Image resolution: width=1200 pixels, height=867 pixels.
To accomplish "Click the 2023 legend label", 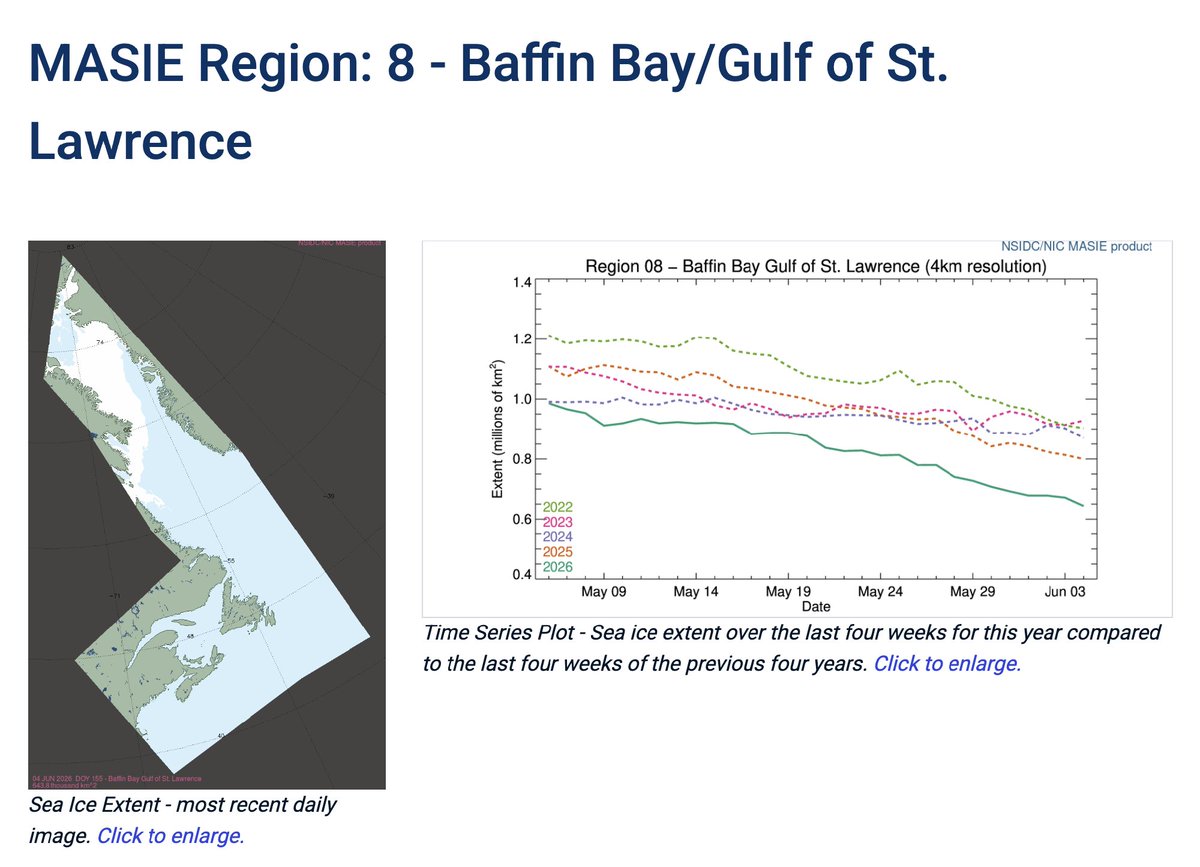I will tap(556, 522).
